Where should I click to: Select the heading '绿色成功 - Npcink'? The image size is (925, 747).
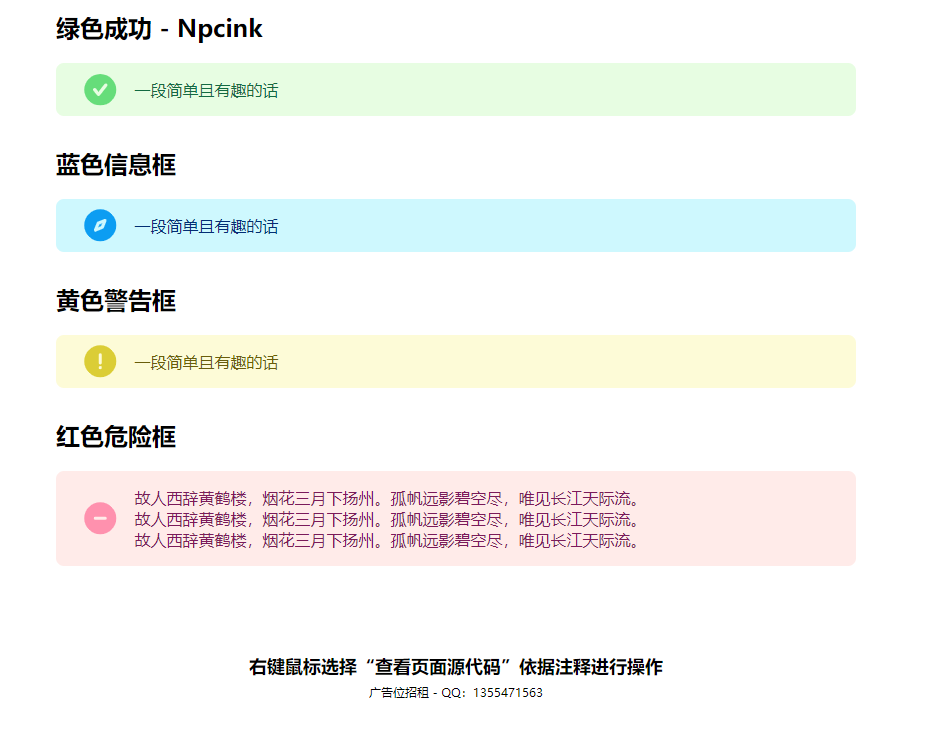tap(159, 28)
